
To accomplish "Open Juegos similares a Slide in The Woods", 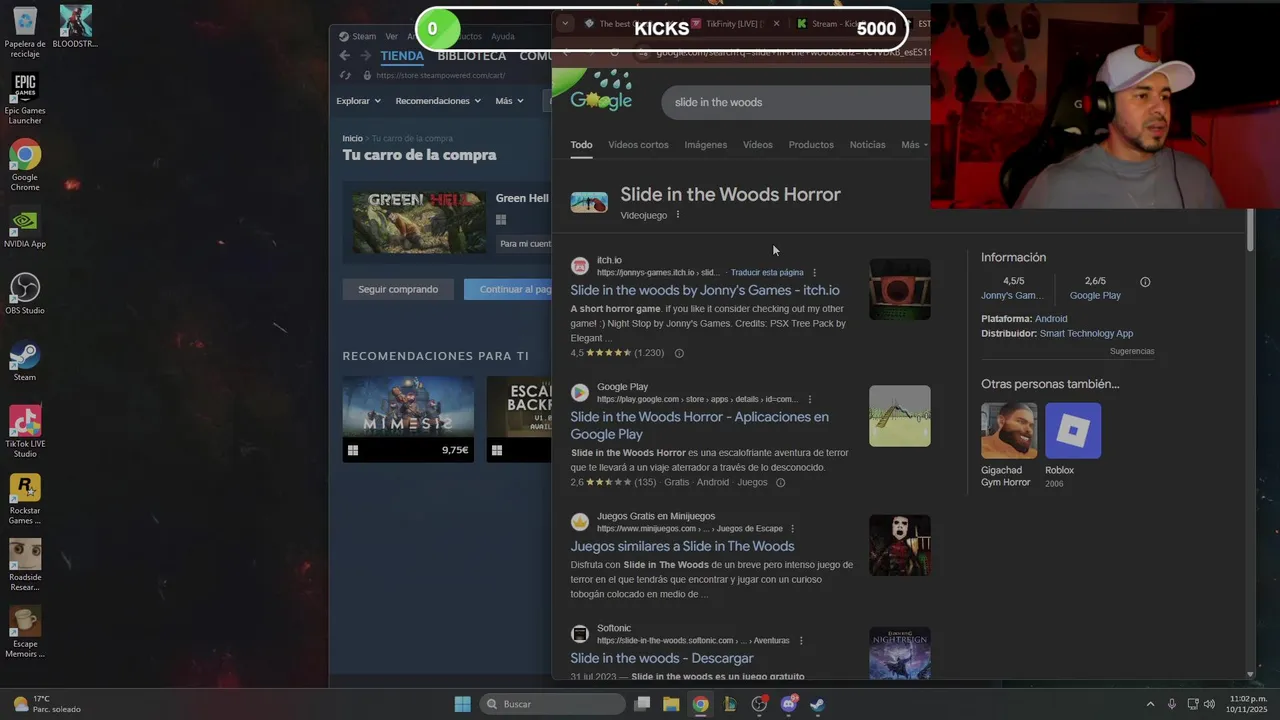I will tap(682, 546).
